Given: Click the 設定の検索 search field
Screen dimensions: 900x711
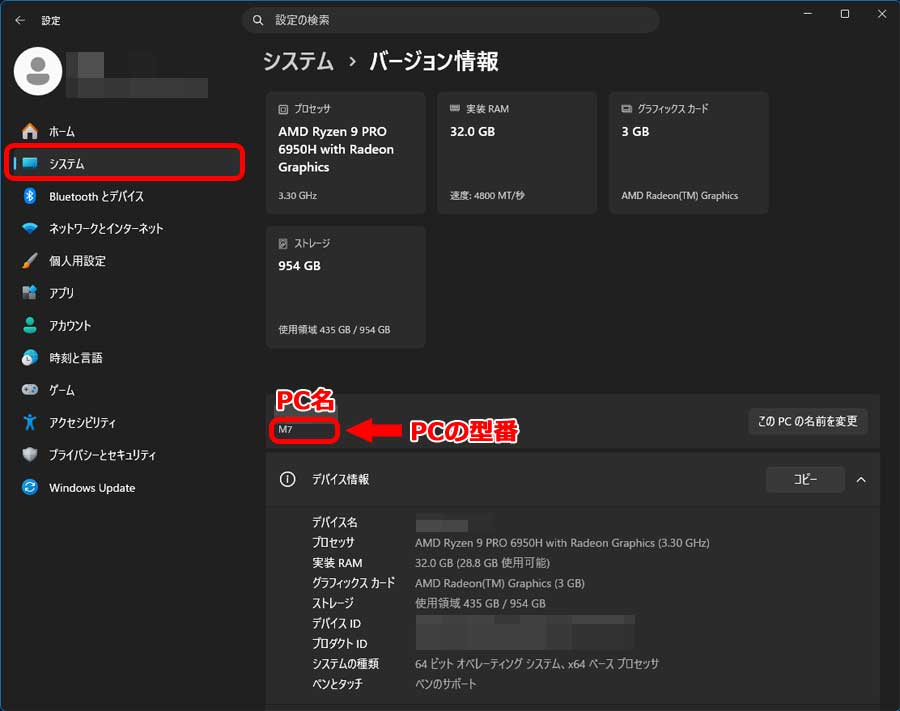Looking at the screenshot, I should [x=451, y=20].
